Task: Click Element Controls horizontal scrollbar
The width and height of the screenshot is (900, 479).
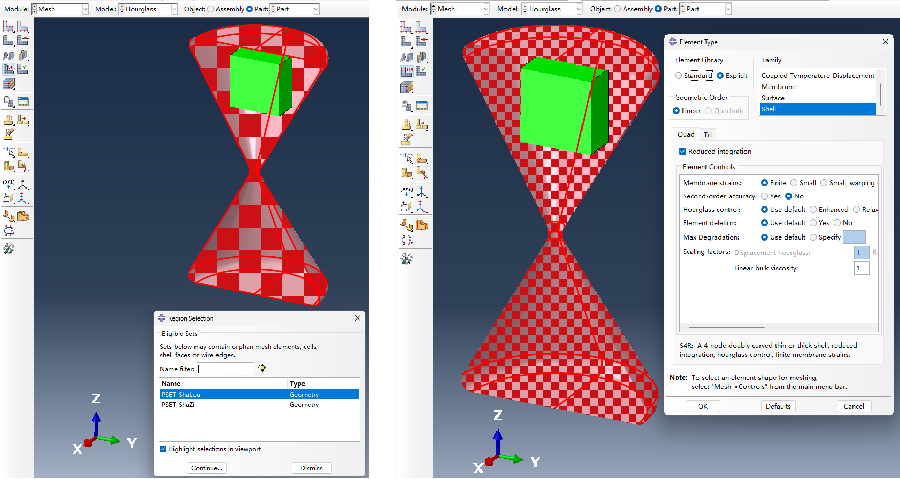Action: click(x=727, y=328)
